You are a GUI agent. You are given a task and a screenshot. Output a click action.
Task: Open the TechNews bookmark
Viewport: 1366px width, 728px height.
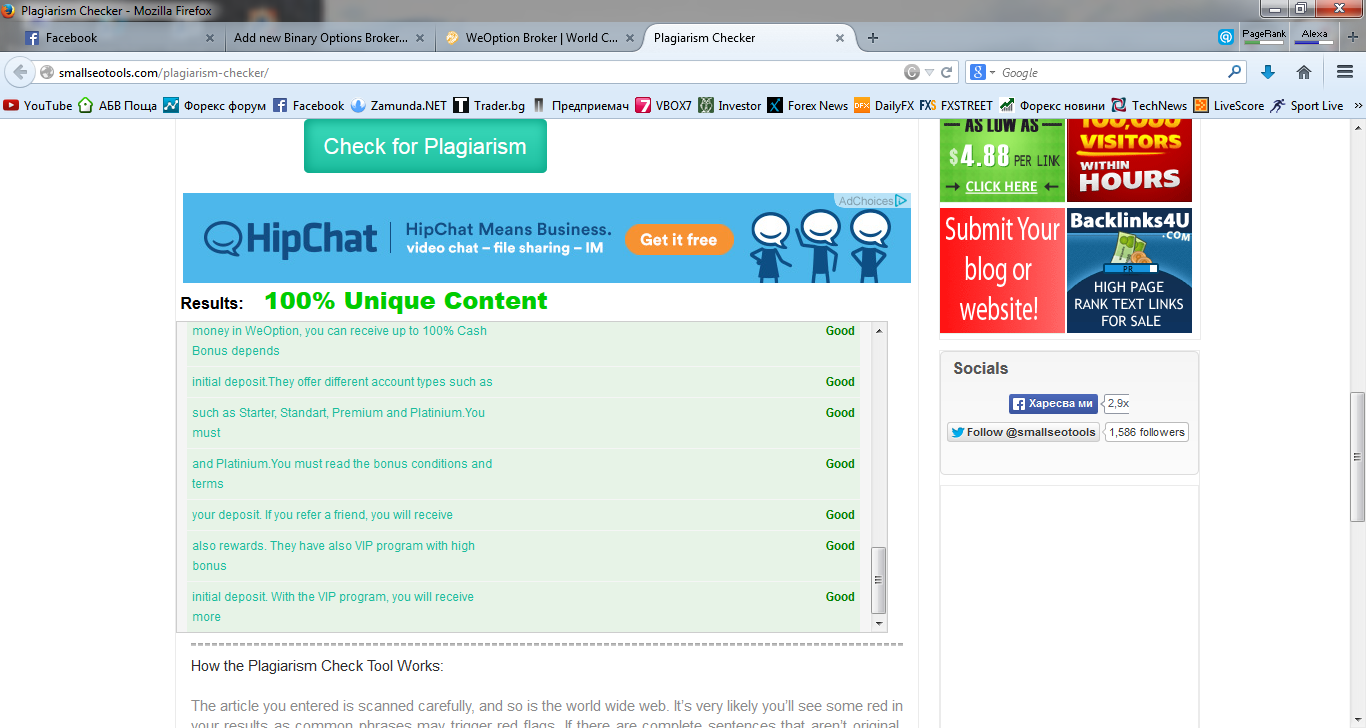pyautogui.click(x=1149, y=105)
